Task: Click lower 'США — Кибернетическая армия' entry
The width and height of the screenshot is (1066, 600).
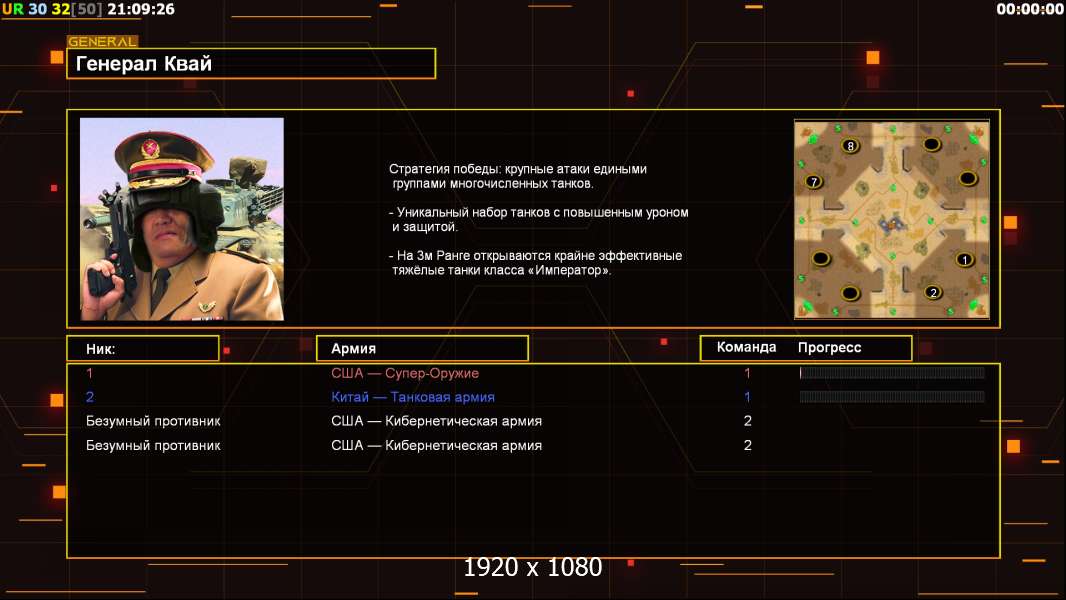Action: pos(436,445)
